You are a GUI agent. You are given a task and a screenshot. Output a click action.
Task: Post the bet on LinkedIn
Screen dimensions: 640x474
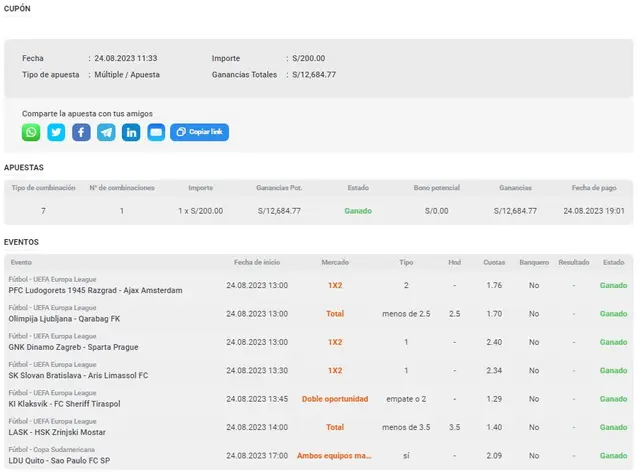131,132
